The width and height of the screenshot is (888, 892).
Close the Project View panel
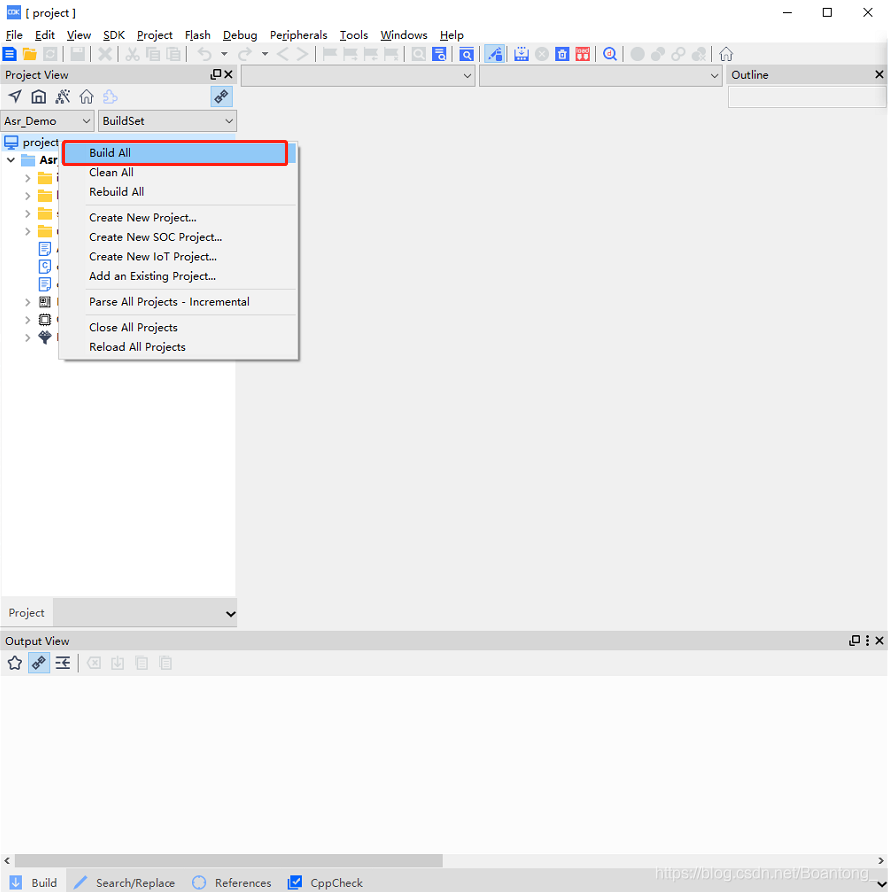pyautogui.click(x=228, y=75)
